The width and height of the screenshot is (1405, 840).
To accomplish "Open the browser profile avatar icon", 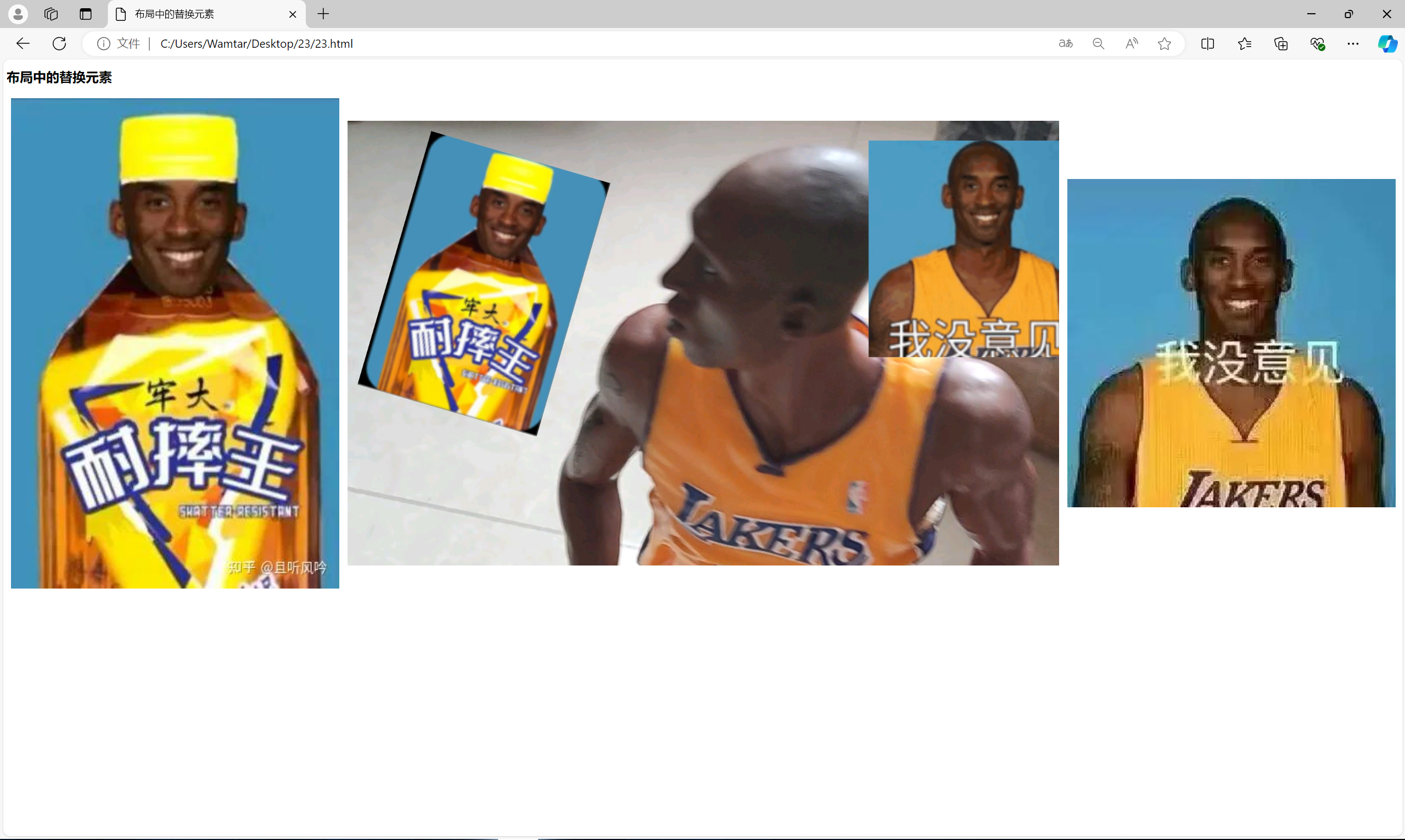I will pyautogui.click(x=18, y=14).
